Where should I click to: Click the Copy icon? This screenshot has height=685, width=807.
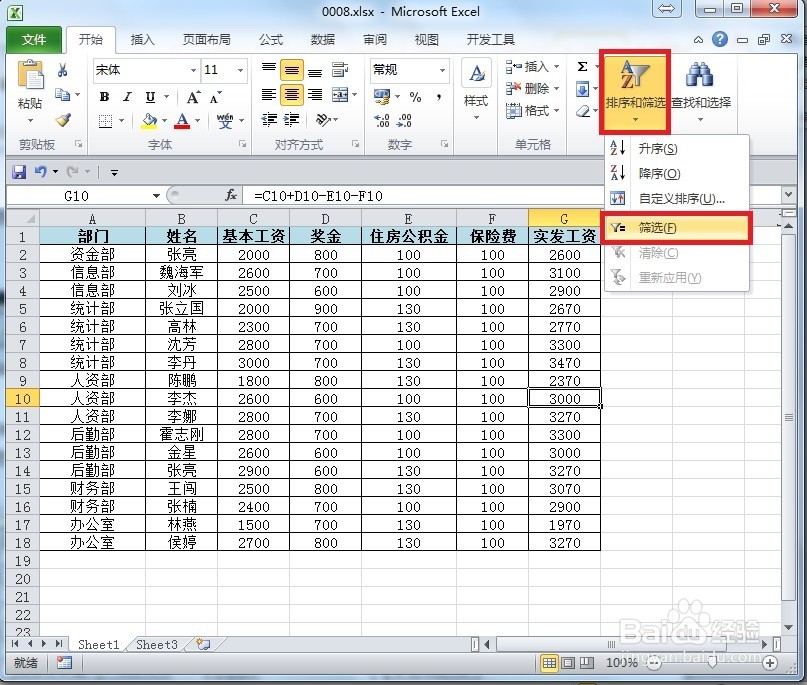(x=62, y=95)
